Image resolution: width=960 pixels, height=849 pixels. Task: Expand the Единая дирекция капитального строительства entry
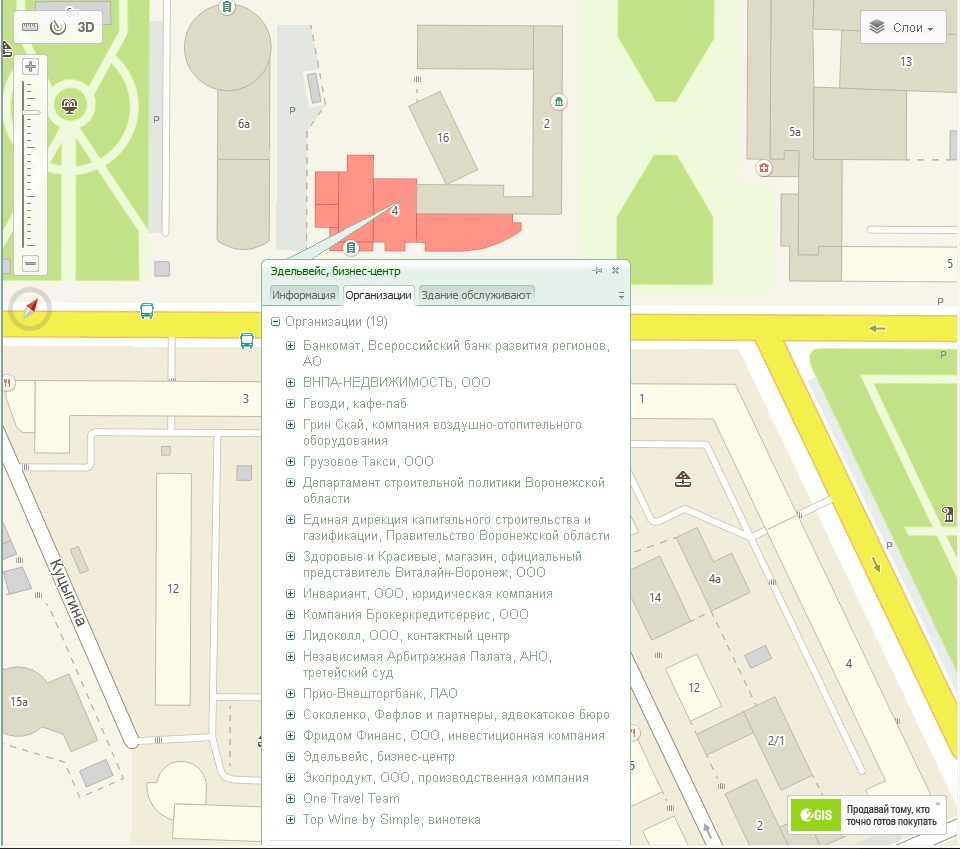(x=291, y=520)
